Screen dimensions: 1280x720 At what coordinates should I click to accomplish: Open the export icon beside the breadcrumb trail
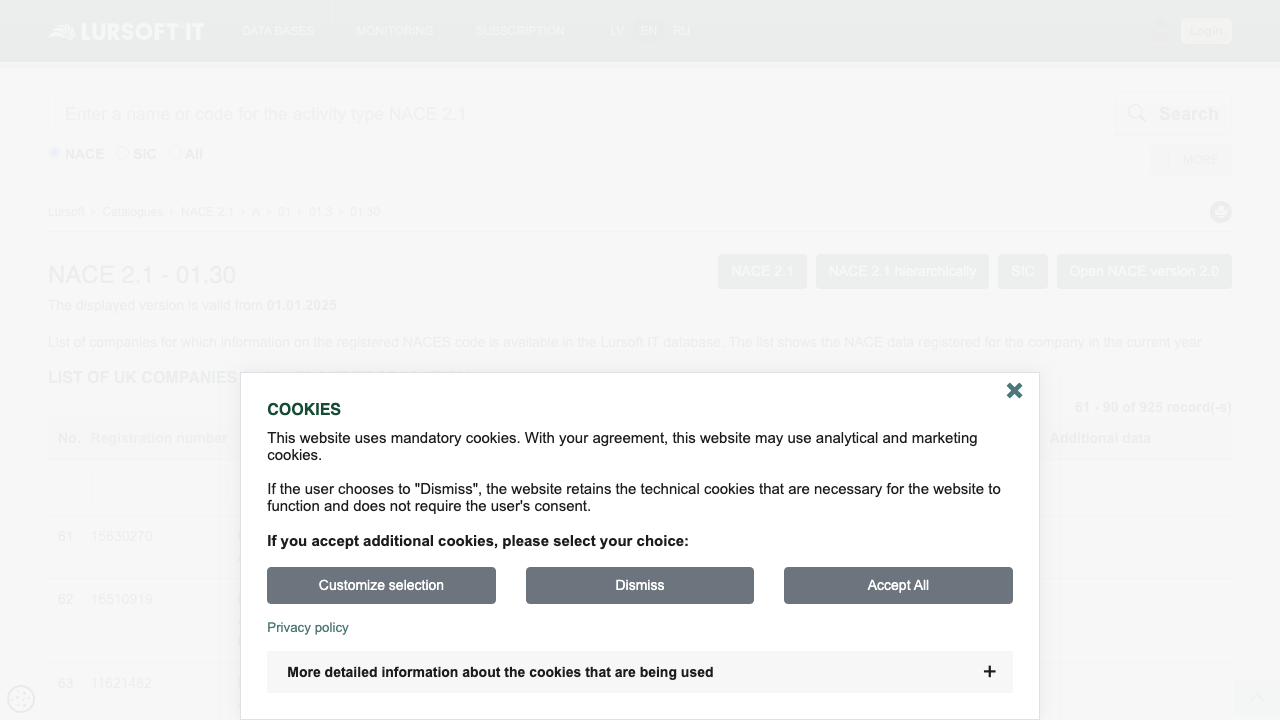[x=1220, y=211]
